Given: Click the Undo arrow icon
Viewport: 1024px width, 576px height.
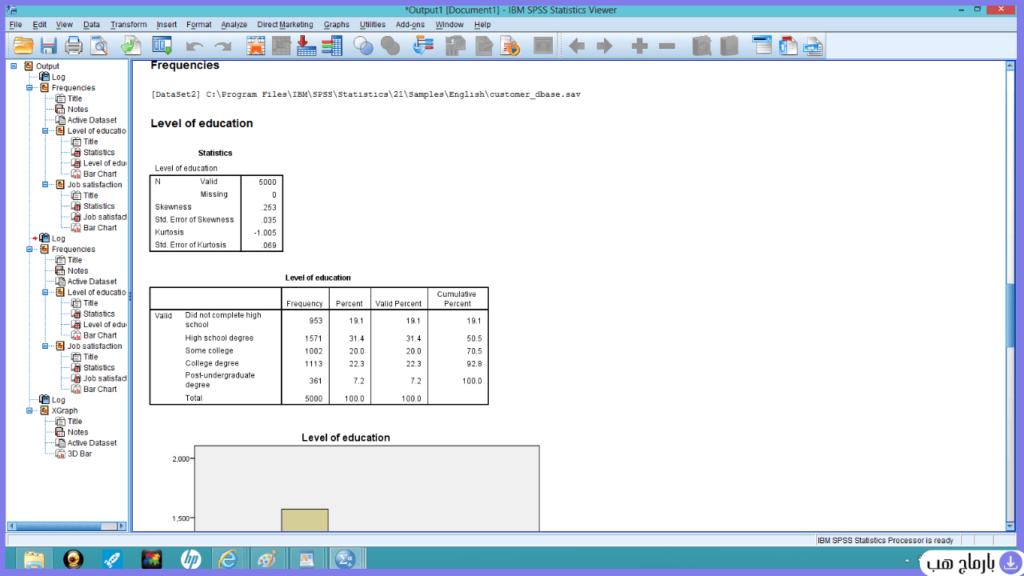Looking at the screenshot, I should [194, 46].
